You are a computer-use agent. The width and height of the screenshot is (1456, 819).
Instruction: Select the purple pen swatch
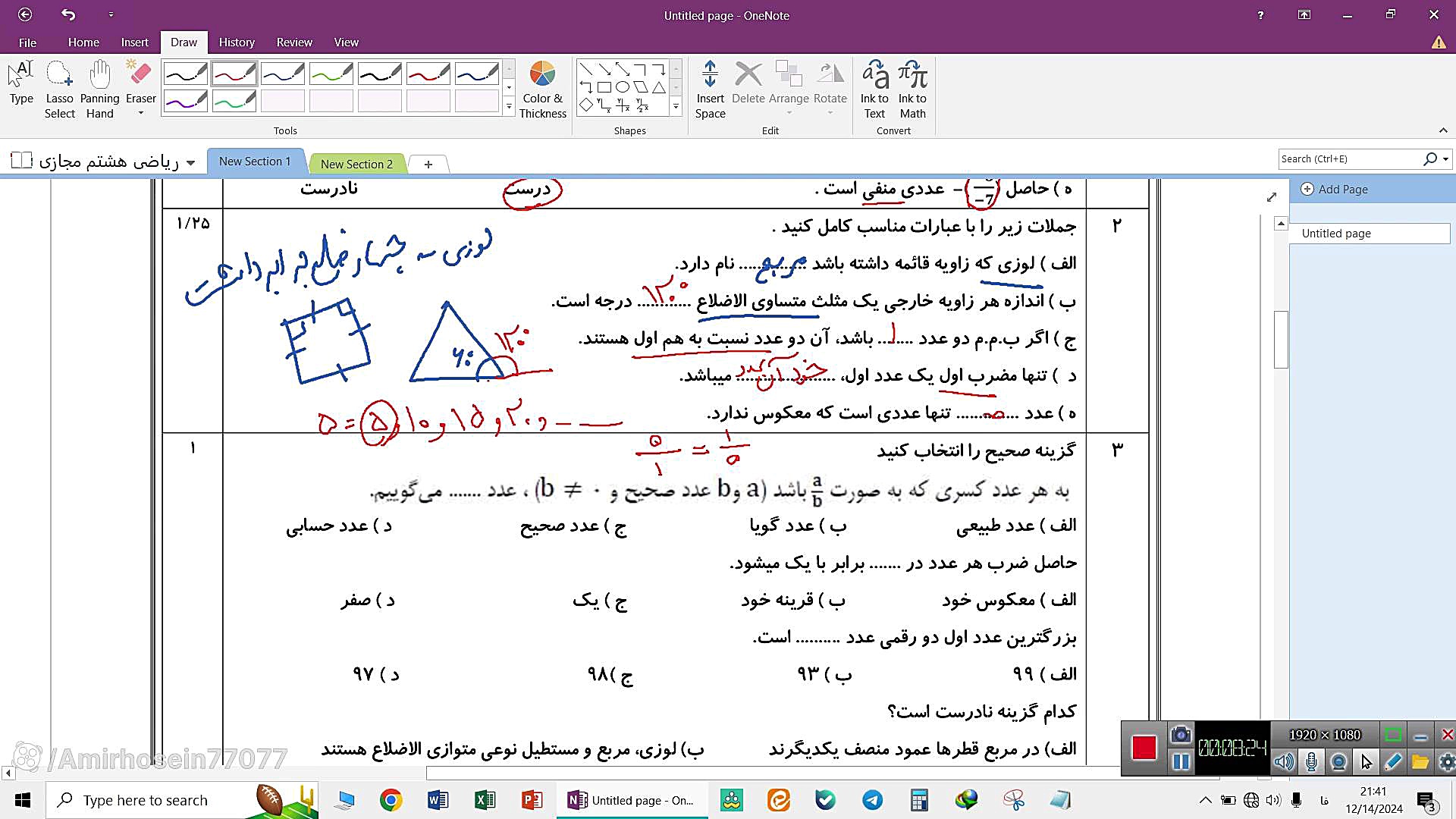pos(185,101)
